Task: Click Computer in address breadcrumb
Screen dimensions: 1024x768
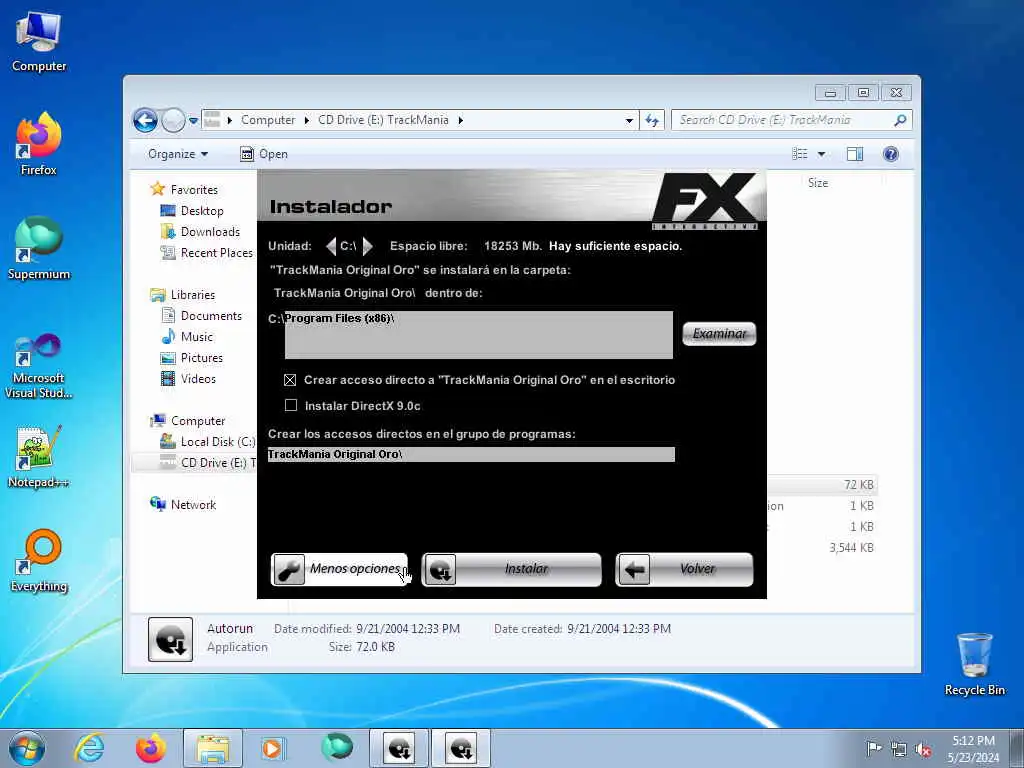Action: (268, 120)
